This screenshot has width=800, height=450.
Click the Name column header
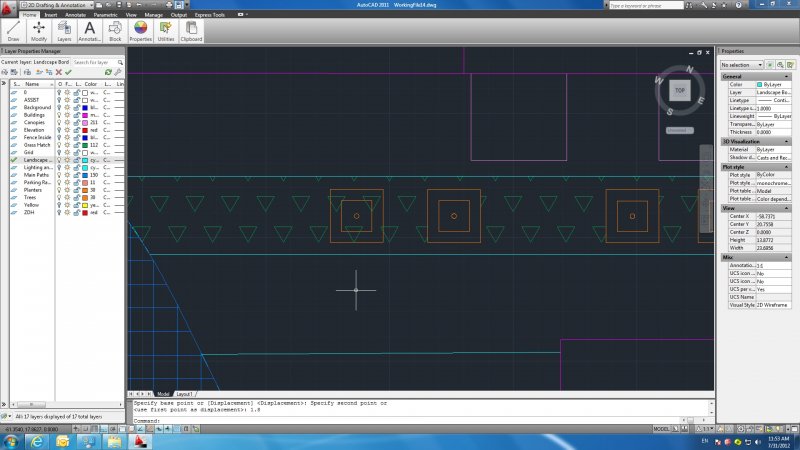[x=32, y=84]
